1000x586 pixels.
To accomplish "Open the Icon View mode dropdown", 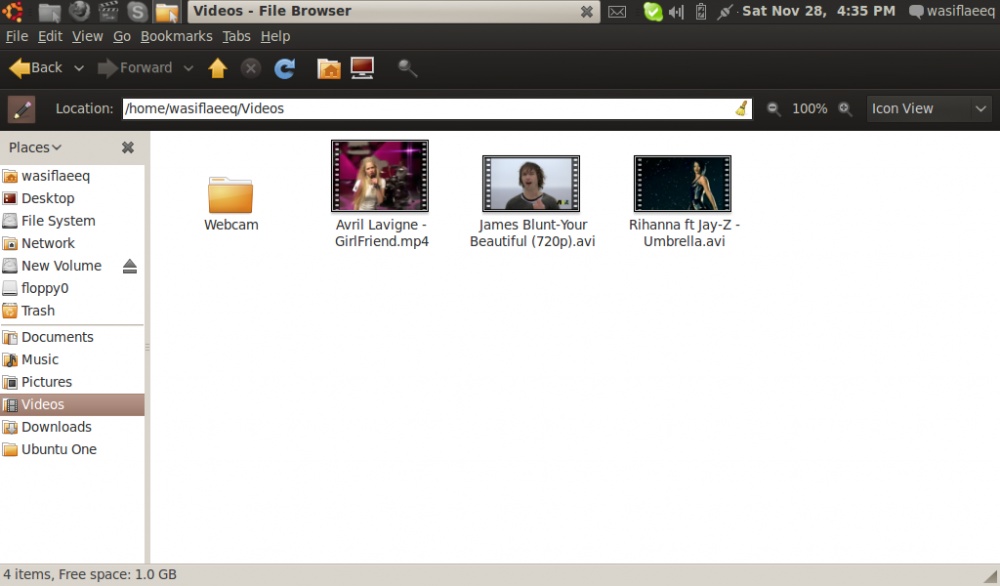I will click(x=928, y=108).
